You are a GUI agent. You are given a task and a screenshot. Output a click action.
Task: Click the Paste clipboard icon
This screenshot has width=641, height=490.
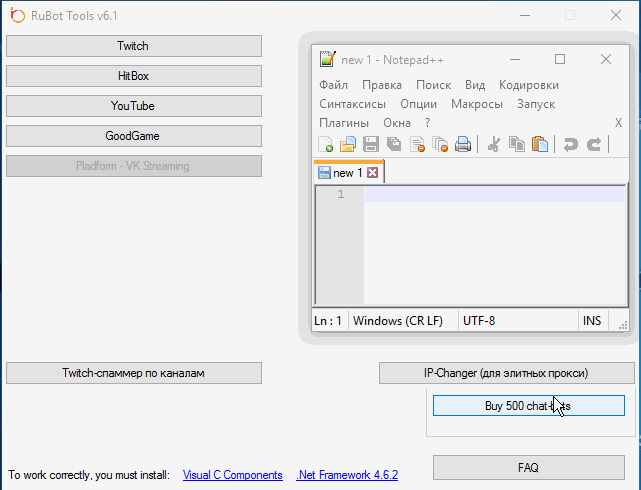[540, 144]
